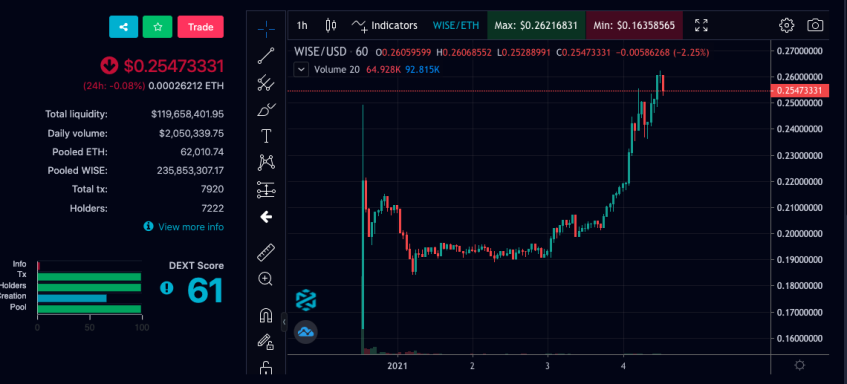
Task: Open the 1h time interval selector
Action: tap(302, 25)
